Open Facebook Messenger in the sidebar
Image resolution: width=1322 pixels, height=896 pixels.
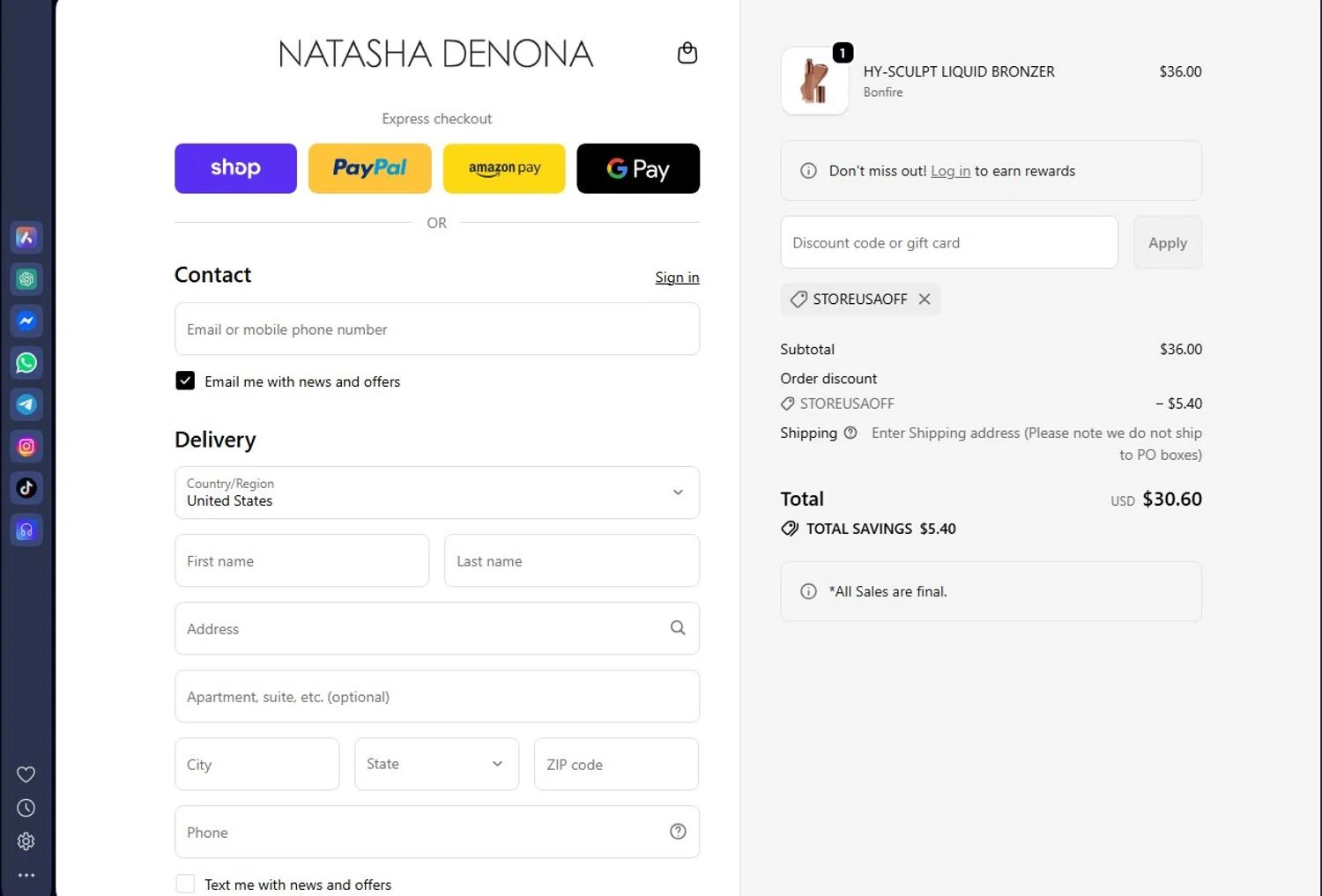point(26,321)
